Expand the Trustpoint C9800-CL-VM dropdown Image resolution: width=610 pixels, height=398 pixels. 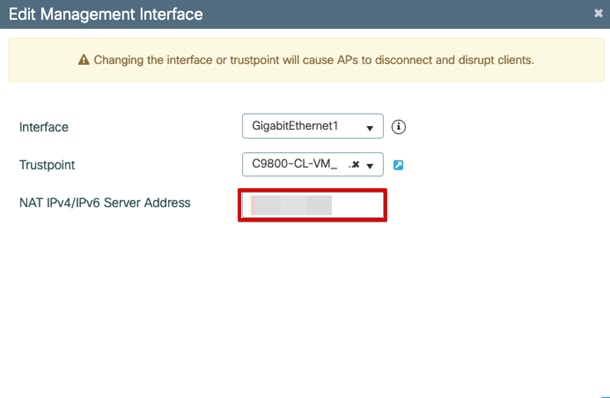(370, 165)
